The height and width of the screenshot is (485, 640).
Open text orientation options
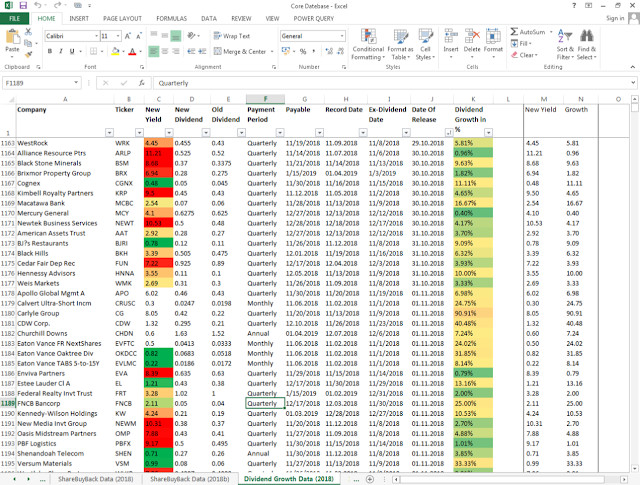pyautogui.click(x=191, y=36)
